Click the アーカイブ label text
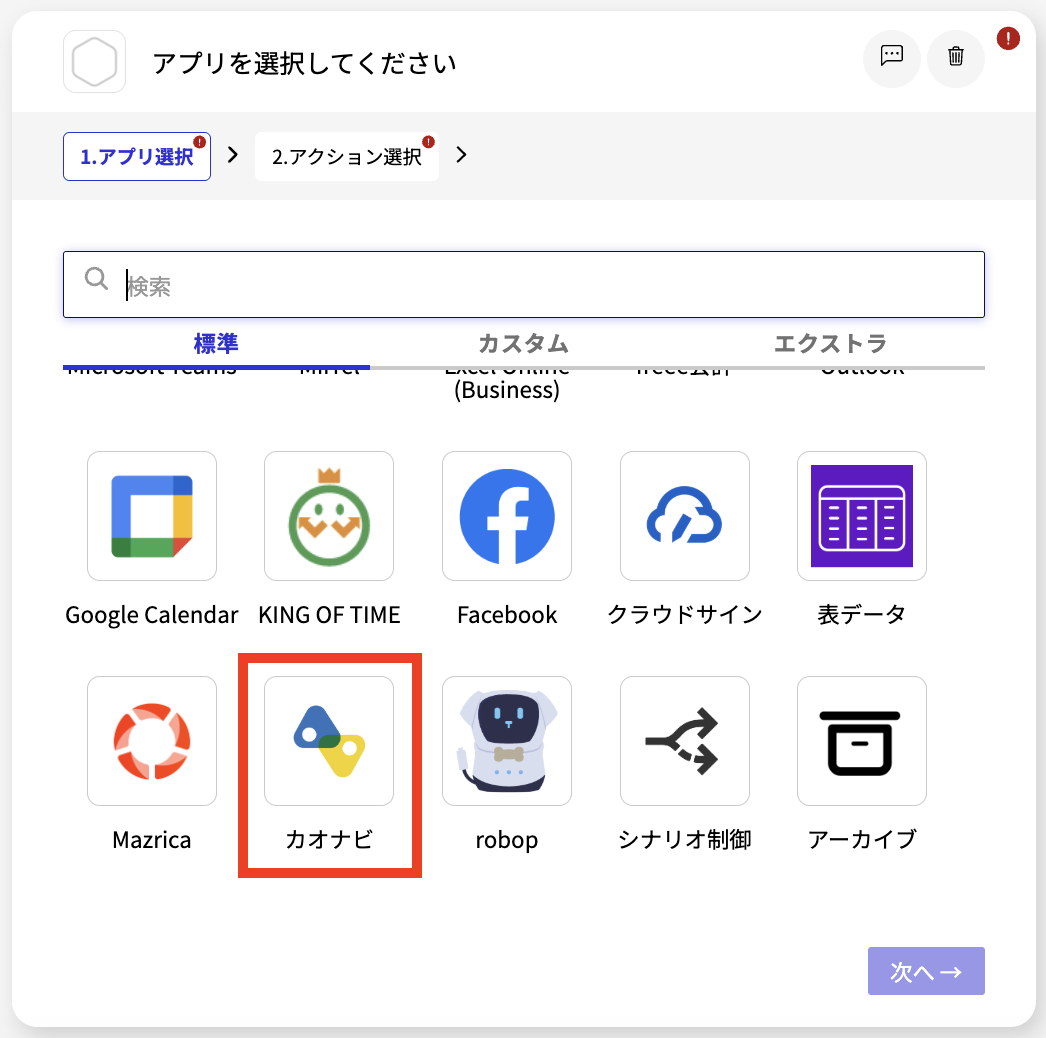 point(862,840)
